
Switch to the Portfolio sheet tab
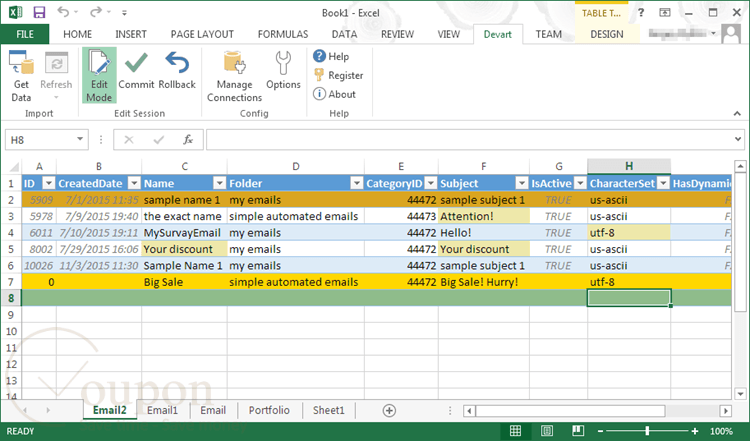coord(269,410)
